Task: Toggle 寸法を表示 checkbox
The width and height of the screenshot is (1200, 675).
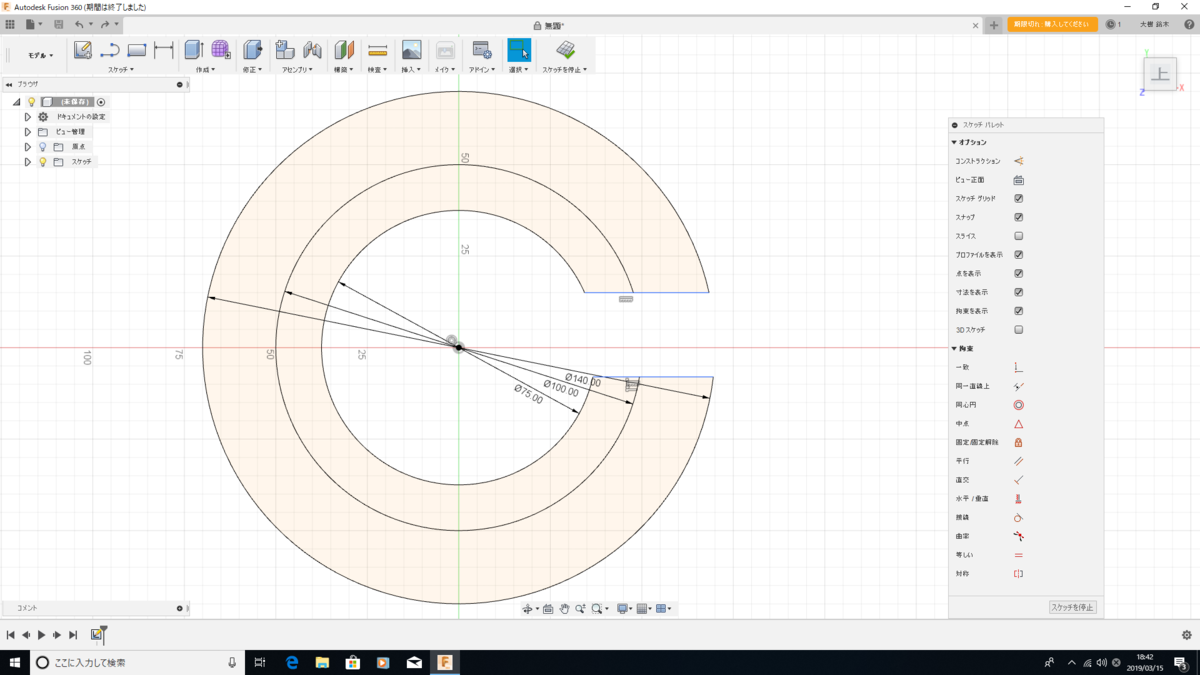Action: [1019, 292]
